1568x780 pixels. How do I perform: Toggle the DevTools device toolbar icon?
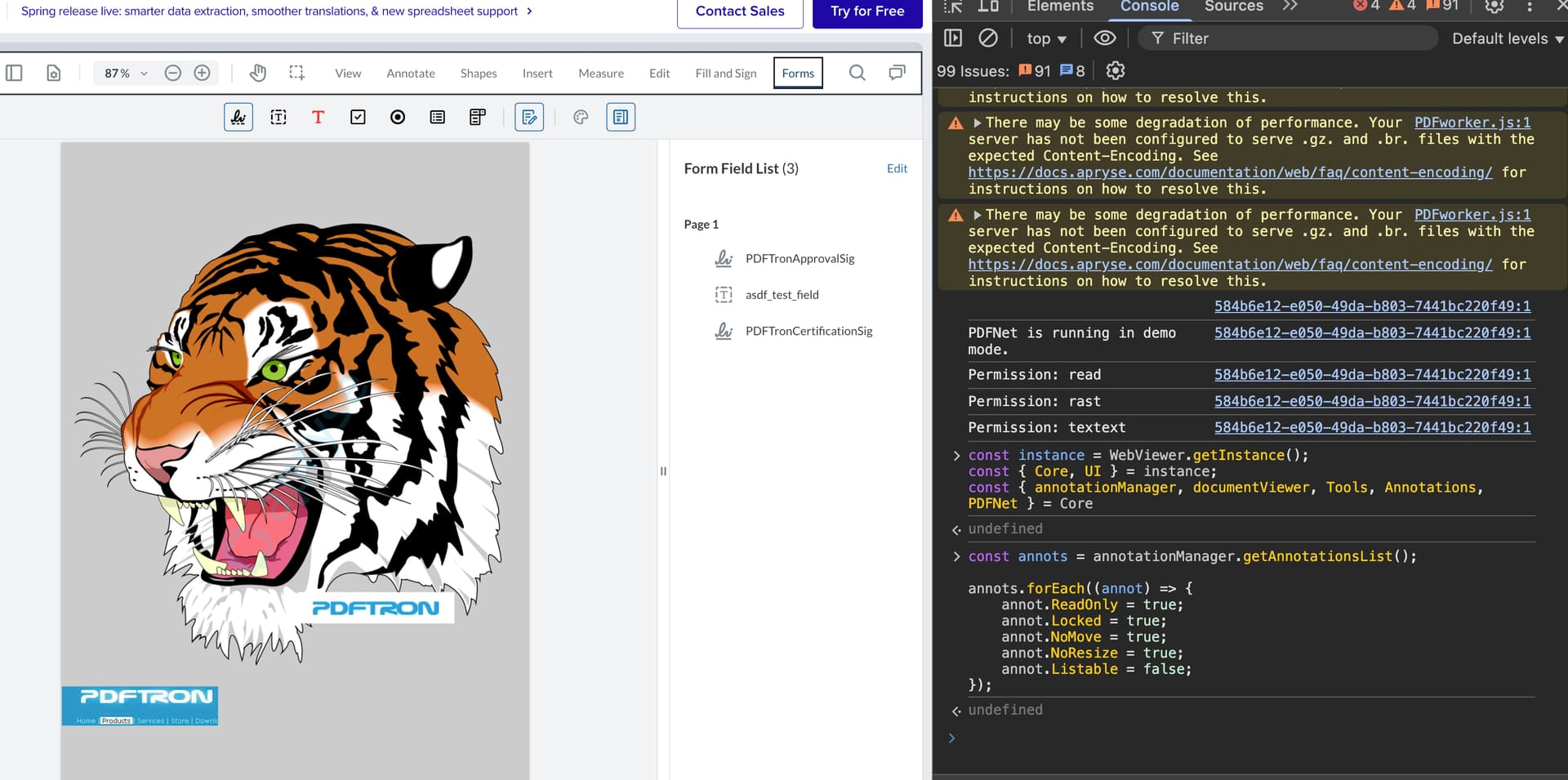[x=988, y=6]
